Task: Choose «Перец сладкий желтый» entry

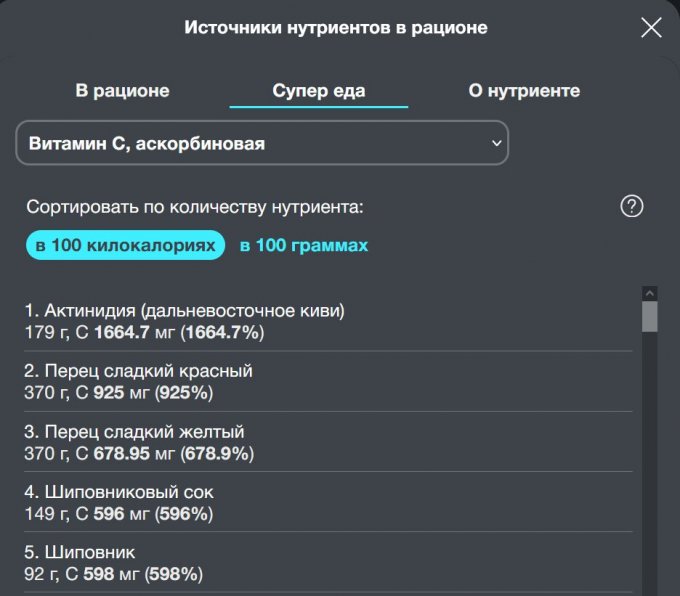Action: 135,432
